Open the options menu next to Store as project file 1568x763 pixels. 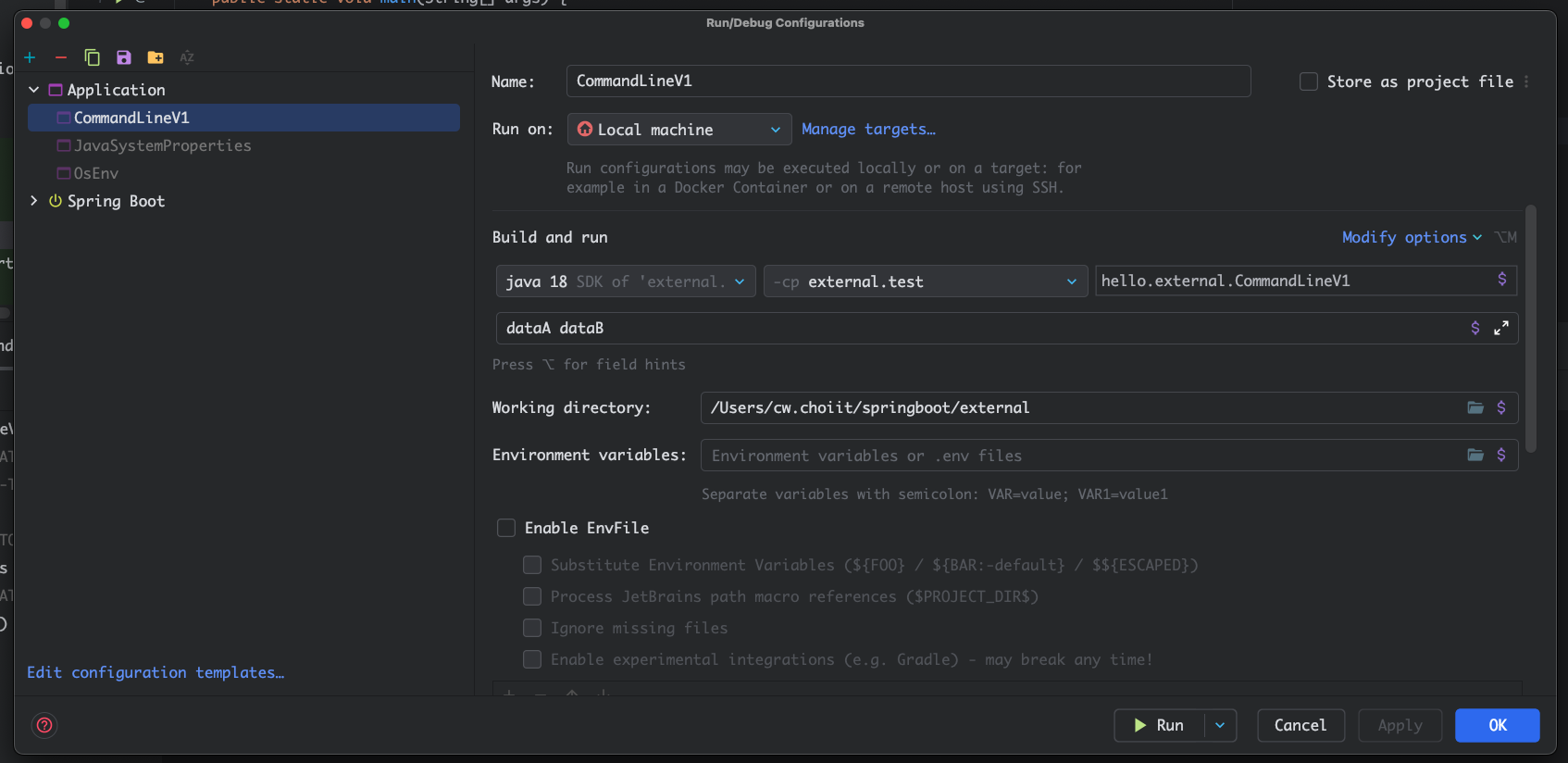[x=1526, y=81]
